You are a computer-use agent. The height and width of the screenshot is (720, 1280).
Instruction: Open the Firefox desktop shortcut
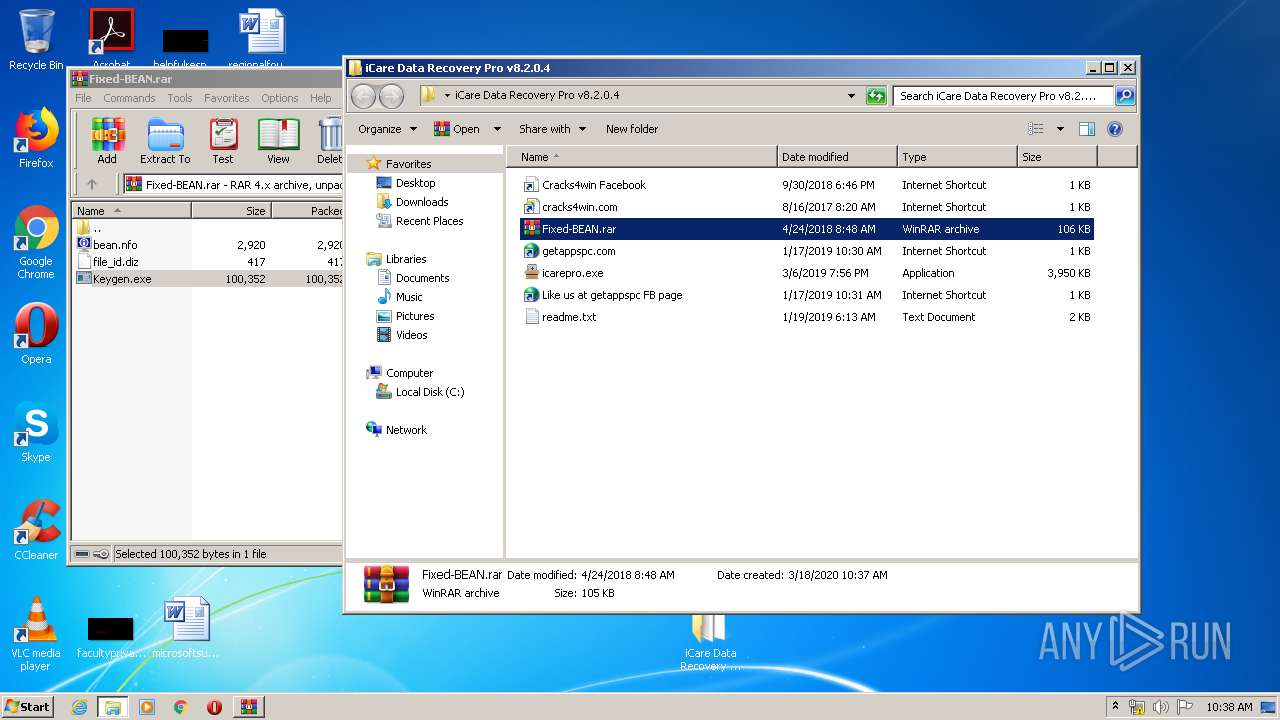36,139
